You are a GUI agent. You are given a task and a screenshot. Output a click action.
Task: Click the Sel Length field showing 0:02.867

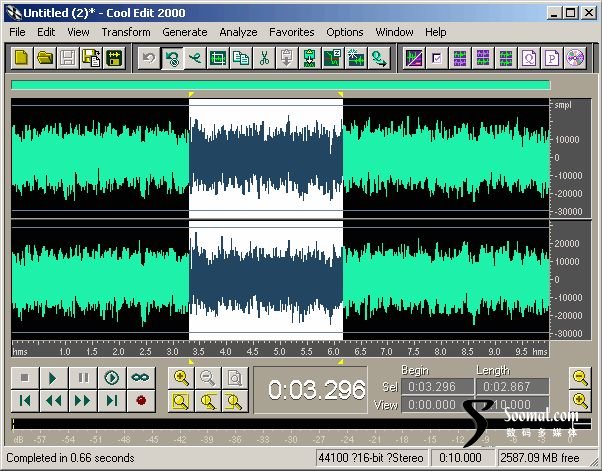[512, 387]
